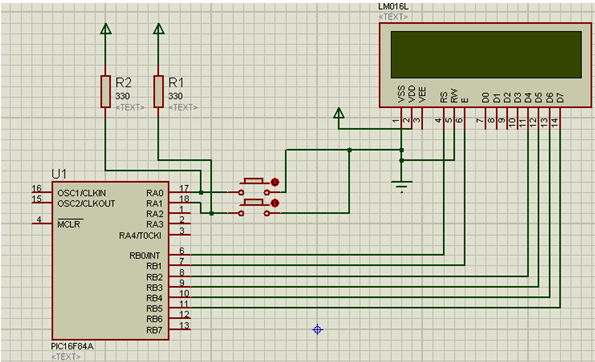Click the R2 reference label
The image size is (595, 362).
pos(123,82)
